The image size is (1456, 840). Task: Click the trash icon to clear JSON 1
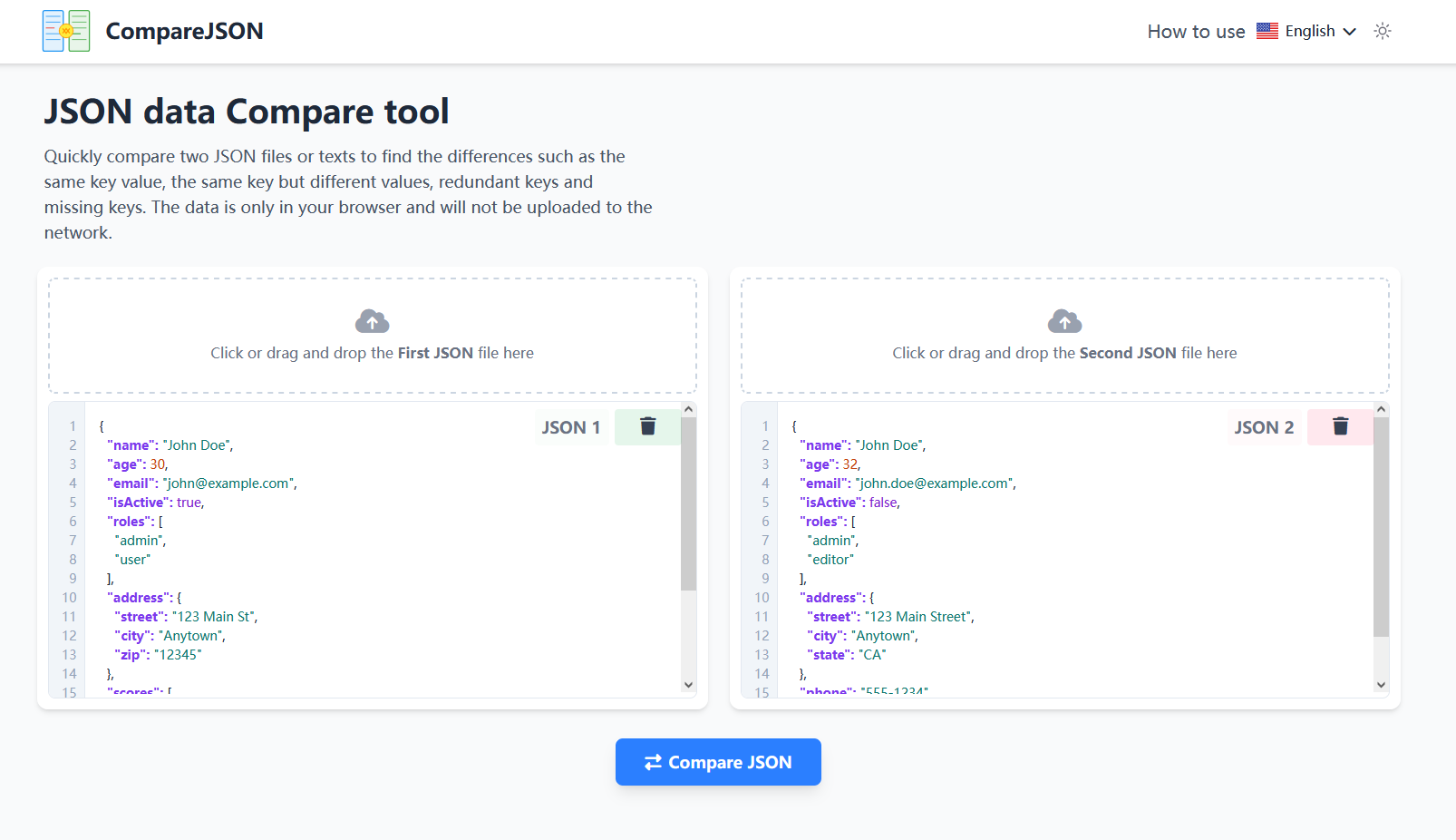pos(646,426)
